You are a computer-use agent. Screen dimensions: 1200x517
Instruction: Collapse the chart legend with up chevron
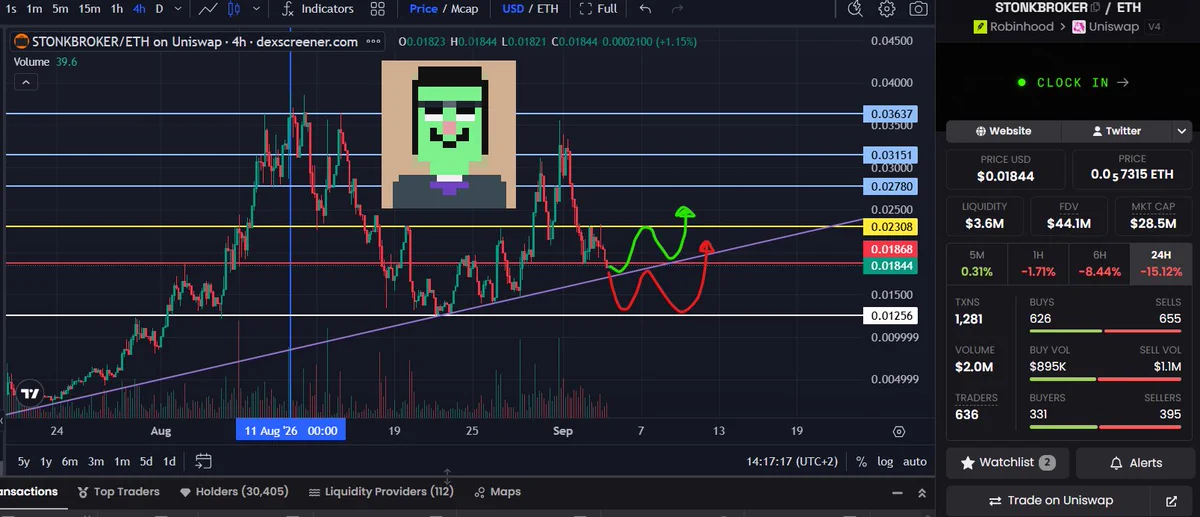[25, 82]
